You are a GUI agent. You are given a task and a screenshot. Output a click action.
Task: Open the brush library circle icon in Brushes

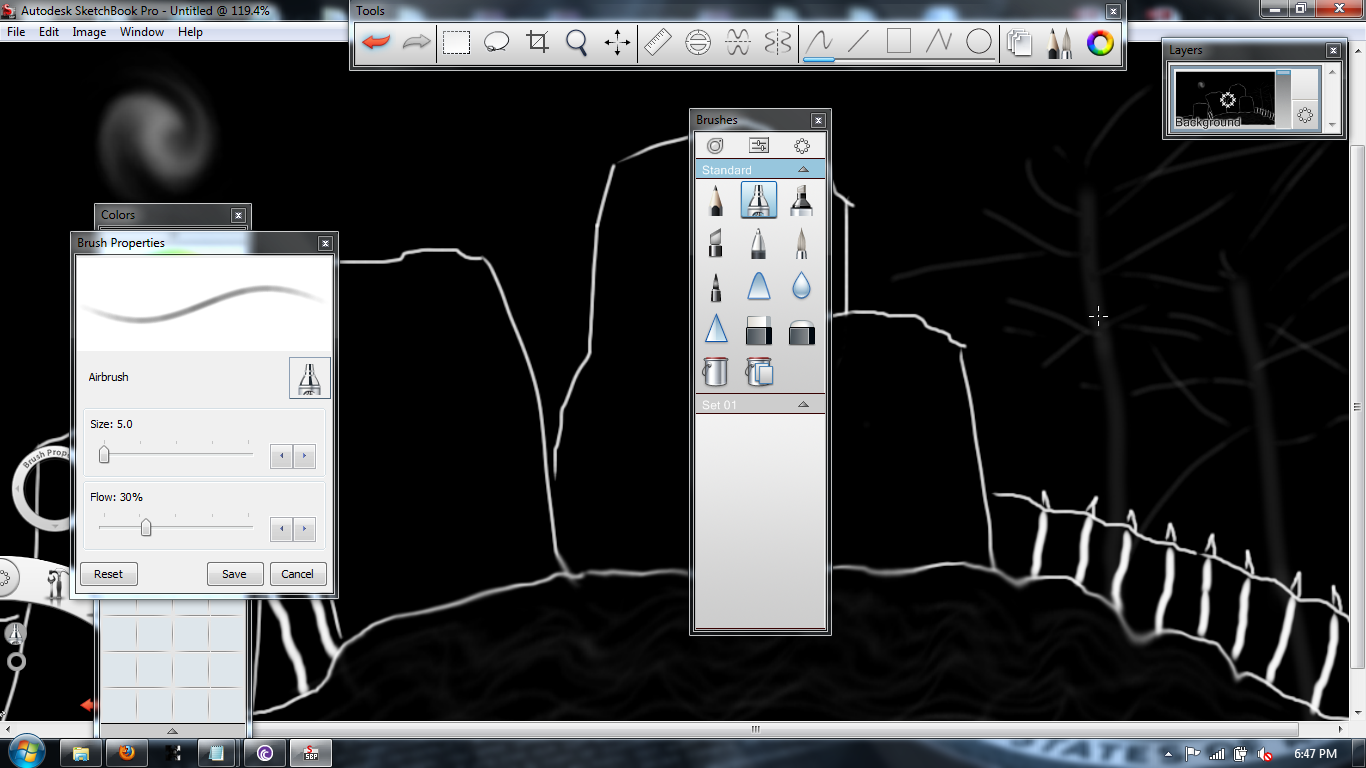click(716, 146)
